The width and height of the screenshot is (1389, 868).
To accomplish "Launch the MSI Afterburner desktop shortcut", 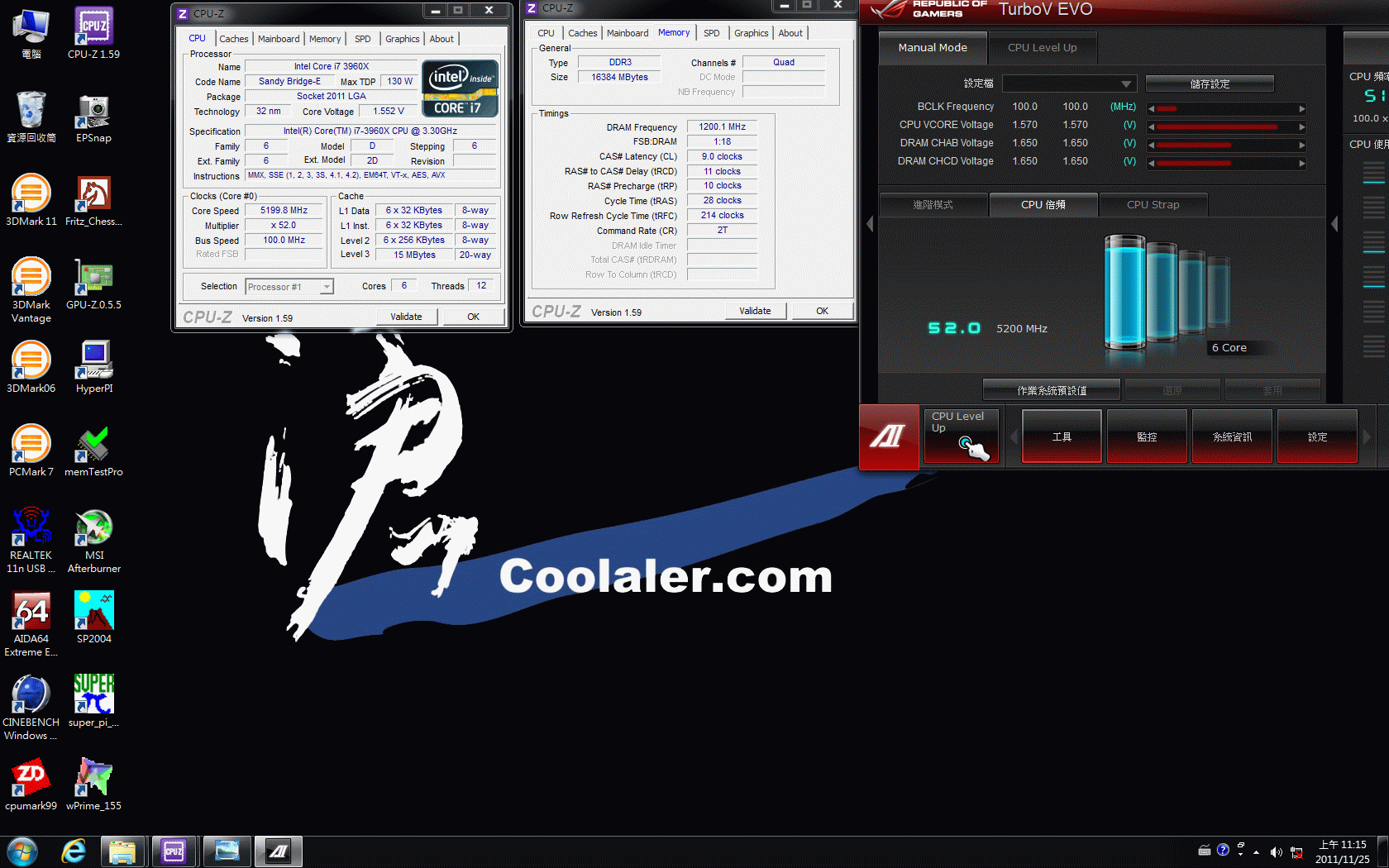I will coord(93,540).
